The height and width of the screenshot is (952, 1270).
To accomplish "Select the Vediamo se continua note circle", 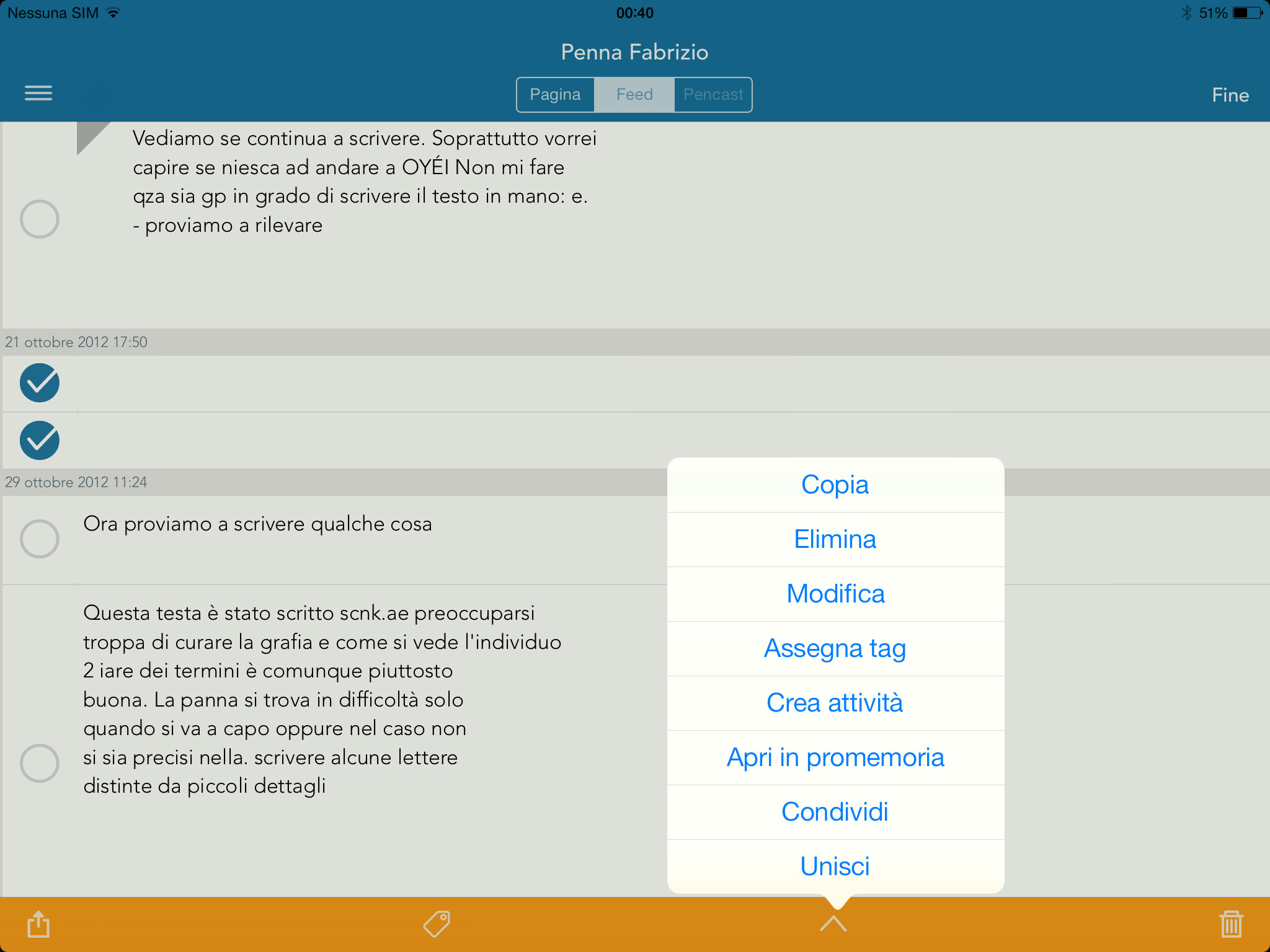I will [x=40, y=219].
